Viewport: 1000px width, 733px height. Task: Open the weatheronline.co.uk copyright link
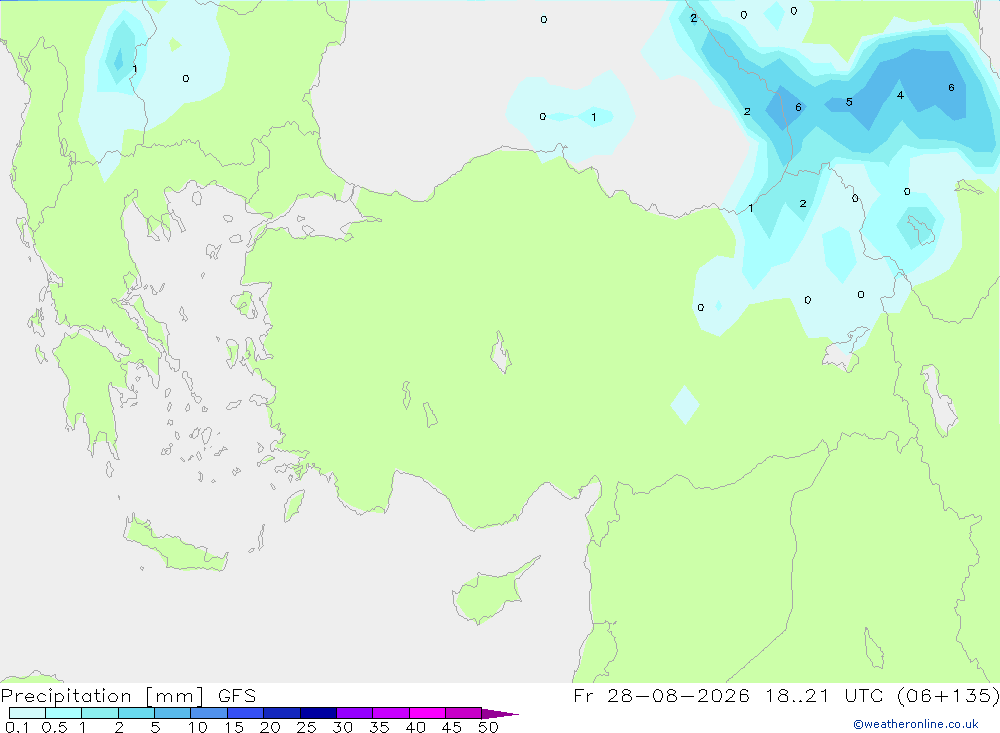(916, 724)
